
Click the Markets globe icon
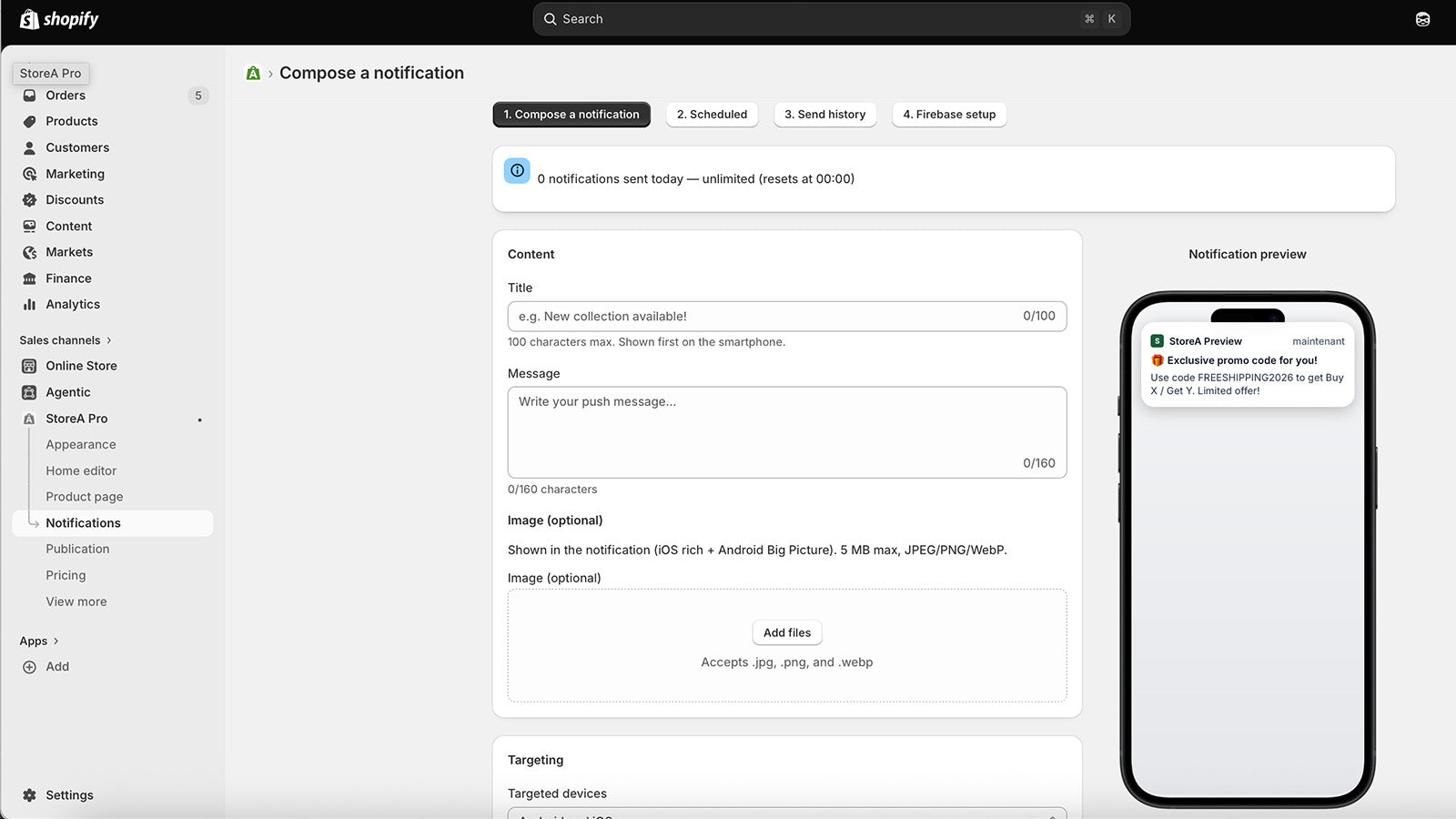29,252
